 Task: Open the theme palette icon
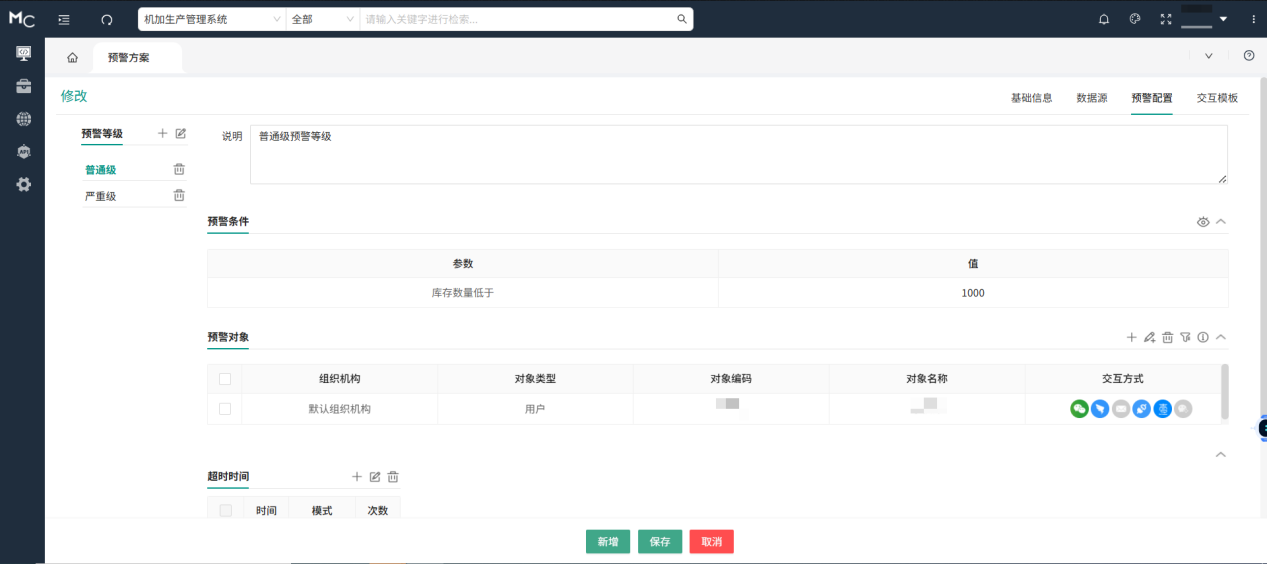1135,19
